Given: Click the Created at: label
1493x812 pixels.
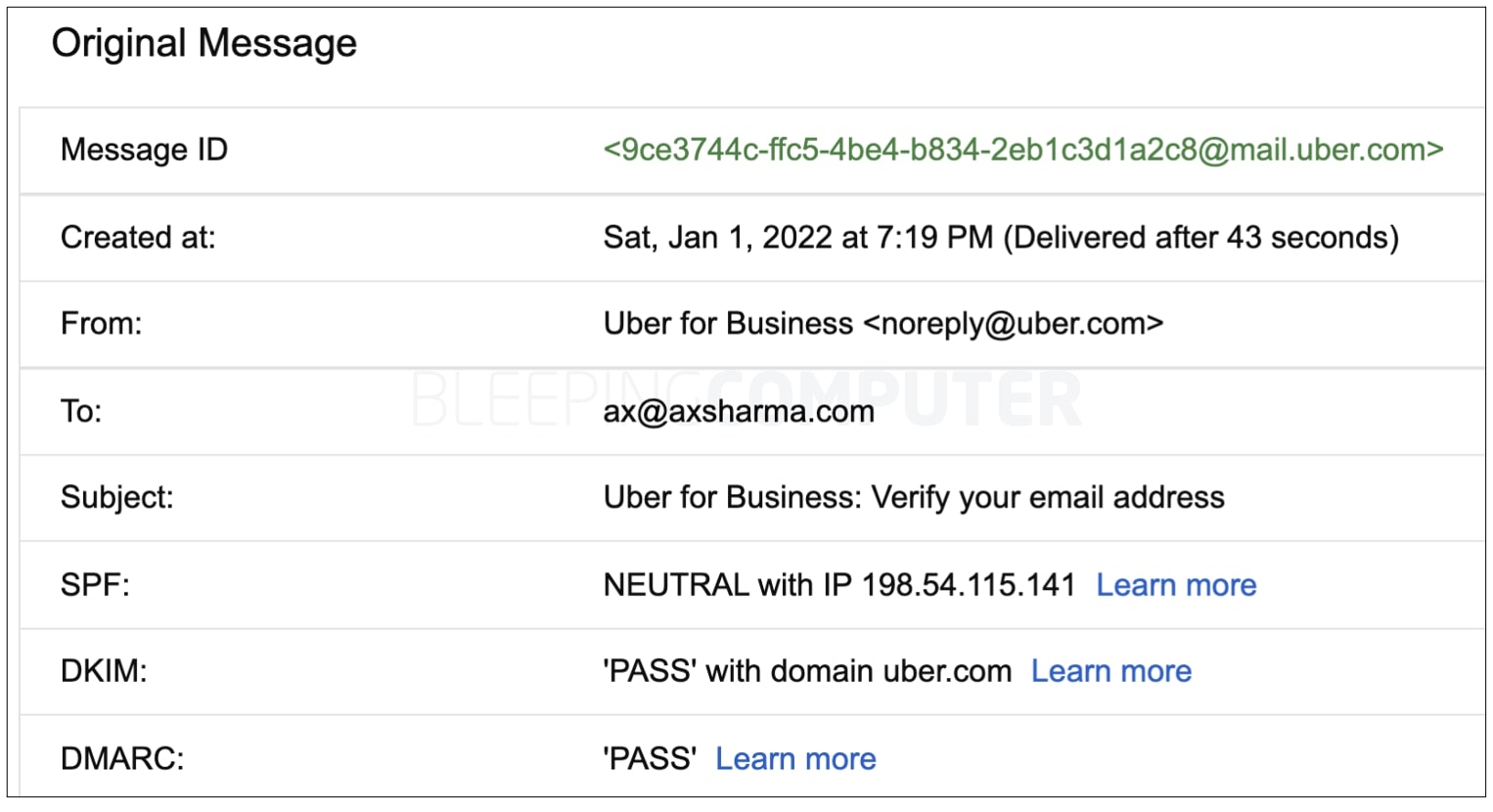Looking at the screenshot, I should click(x=138, y=238).
